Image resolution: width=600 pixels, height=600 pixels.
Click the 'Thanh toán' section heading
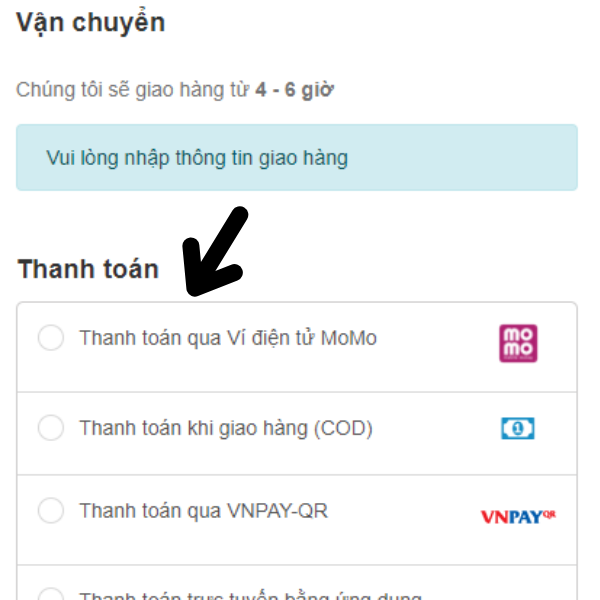coord(88,269)
